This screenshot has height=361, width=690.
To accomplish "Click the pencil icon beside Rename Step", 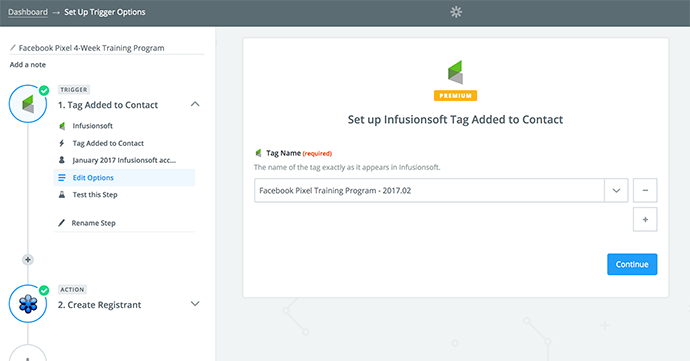I will (x=62, y=223).
